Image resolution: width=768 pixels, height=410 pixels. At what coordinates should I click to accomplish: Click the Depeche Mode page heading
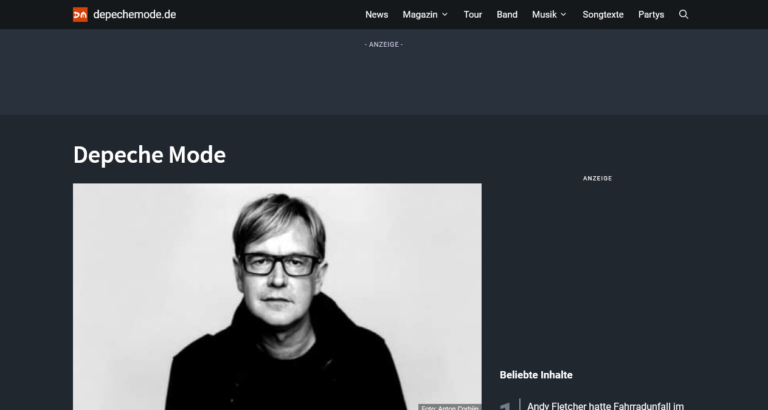149,155
